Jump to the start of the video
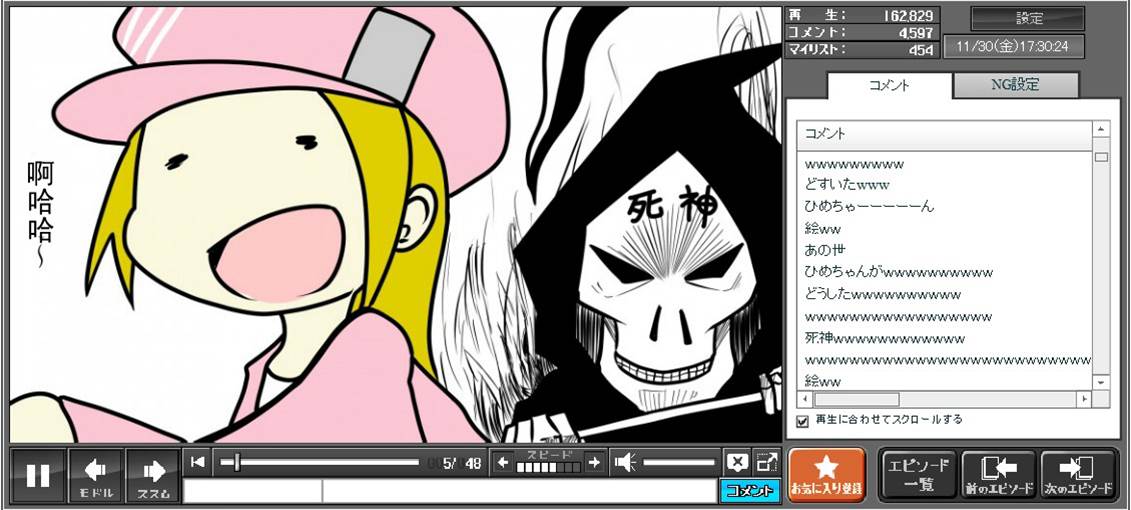Screen dimensions: 1131x510 click(198, 462)
